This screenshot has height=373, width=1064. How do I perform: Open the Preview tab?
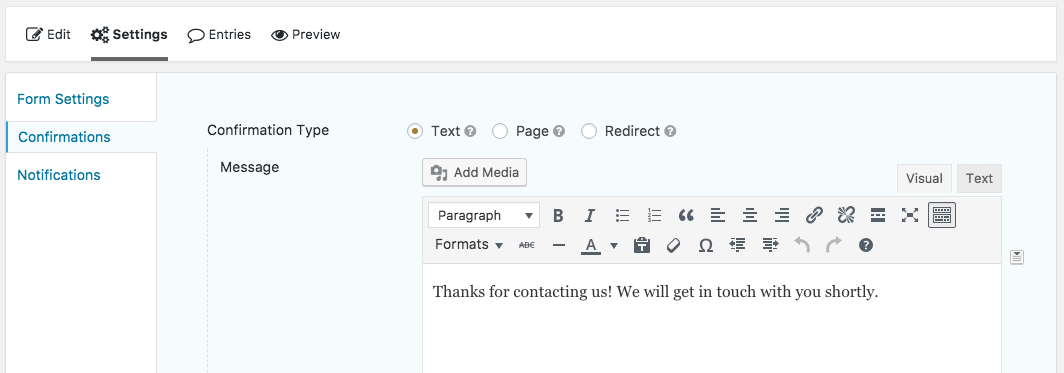coord(305,34)
